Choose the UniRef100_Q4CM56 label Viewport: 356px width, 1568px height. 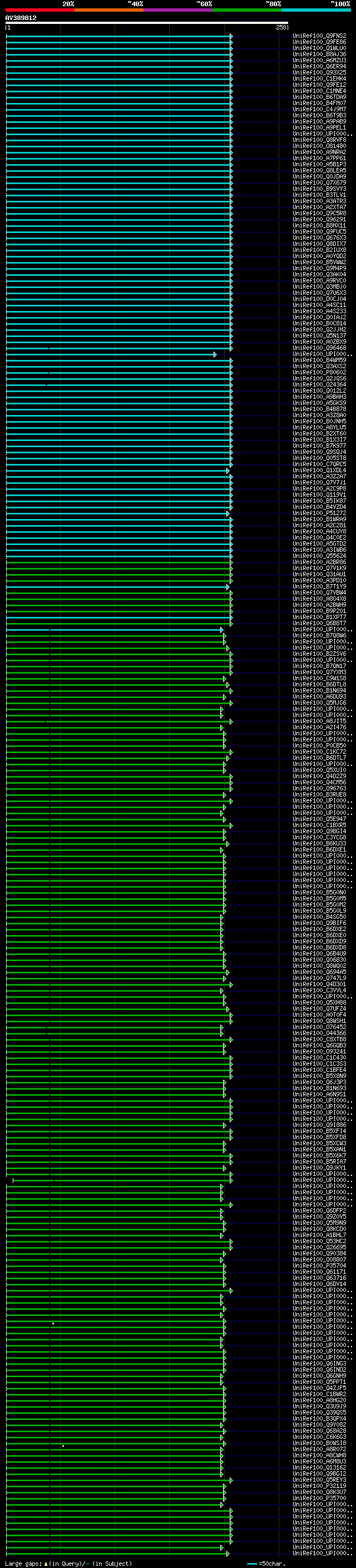319,782
